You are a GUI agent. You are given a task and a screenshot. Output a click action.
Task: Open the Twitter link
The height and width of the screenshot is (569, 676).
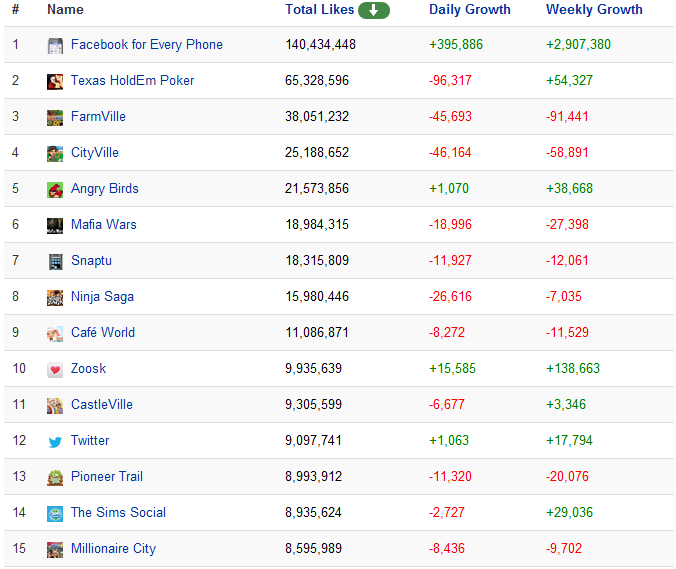(x=90, y=441)
